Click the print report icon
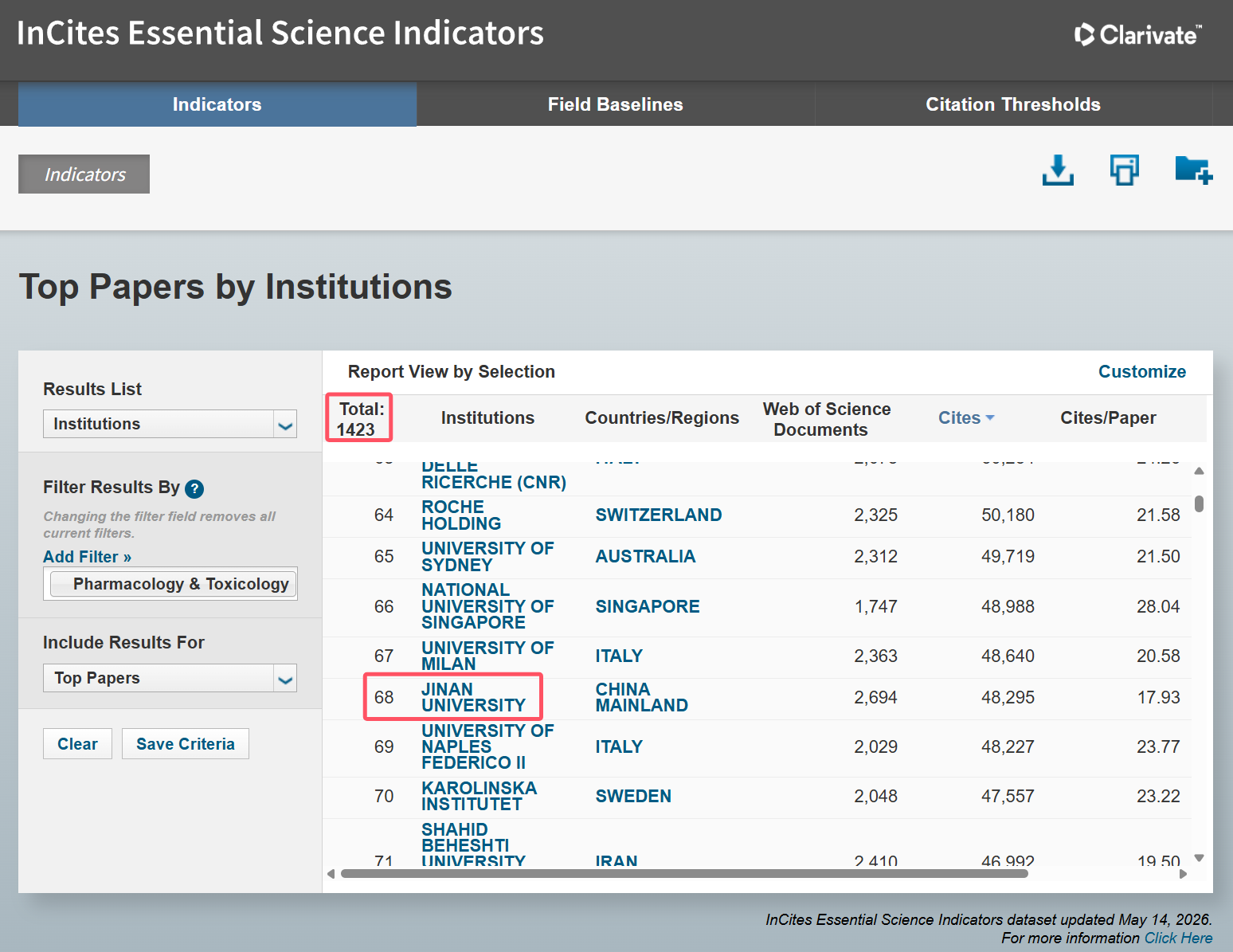 tap(1125, 170)
